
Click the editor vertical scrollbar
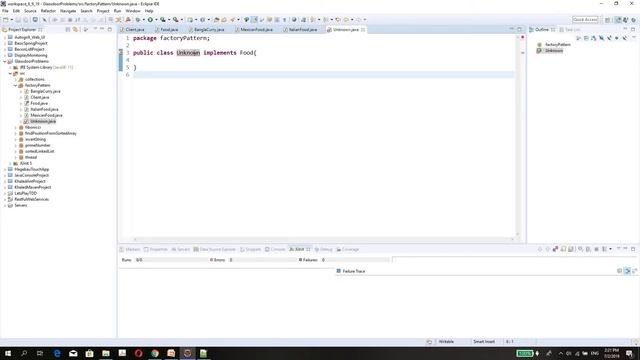[518, 135]
